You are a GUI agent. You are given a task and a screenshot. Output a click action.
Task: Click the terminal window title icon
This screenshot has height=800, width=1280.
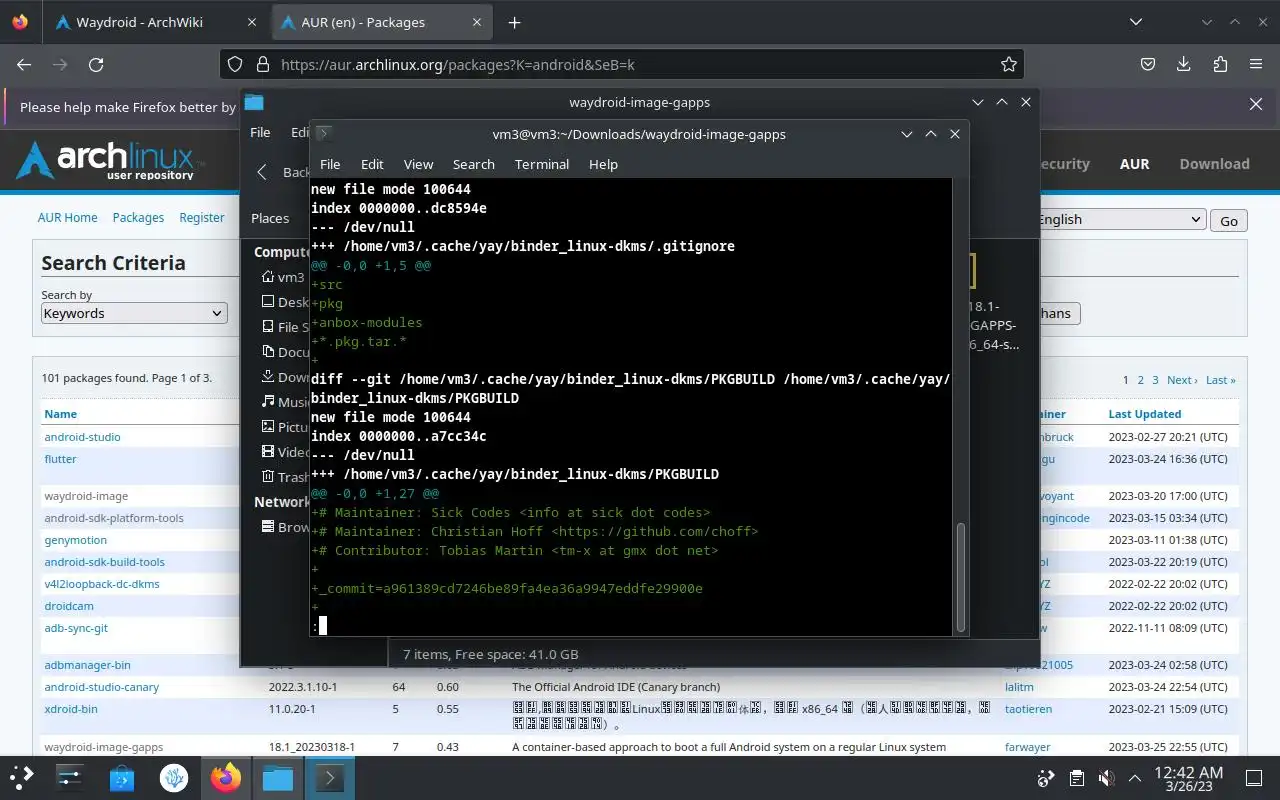click(x=324, y=134)
